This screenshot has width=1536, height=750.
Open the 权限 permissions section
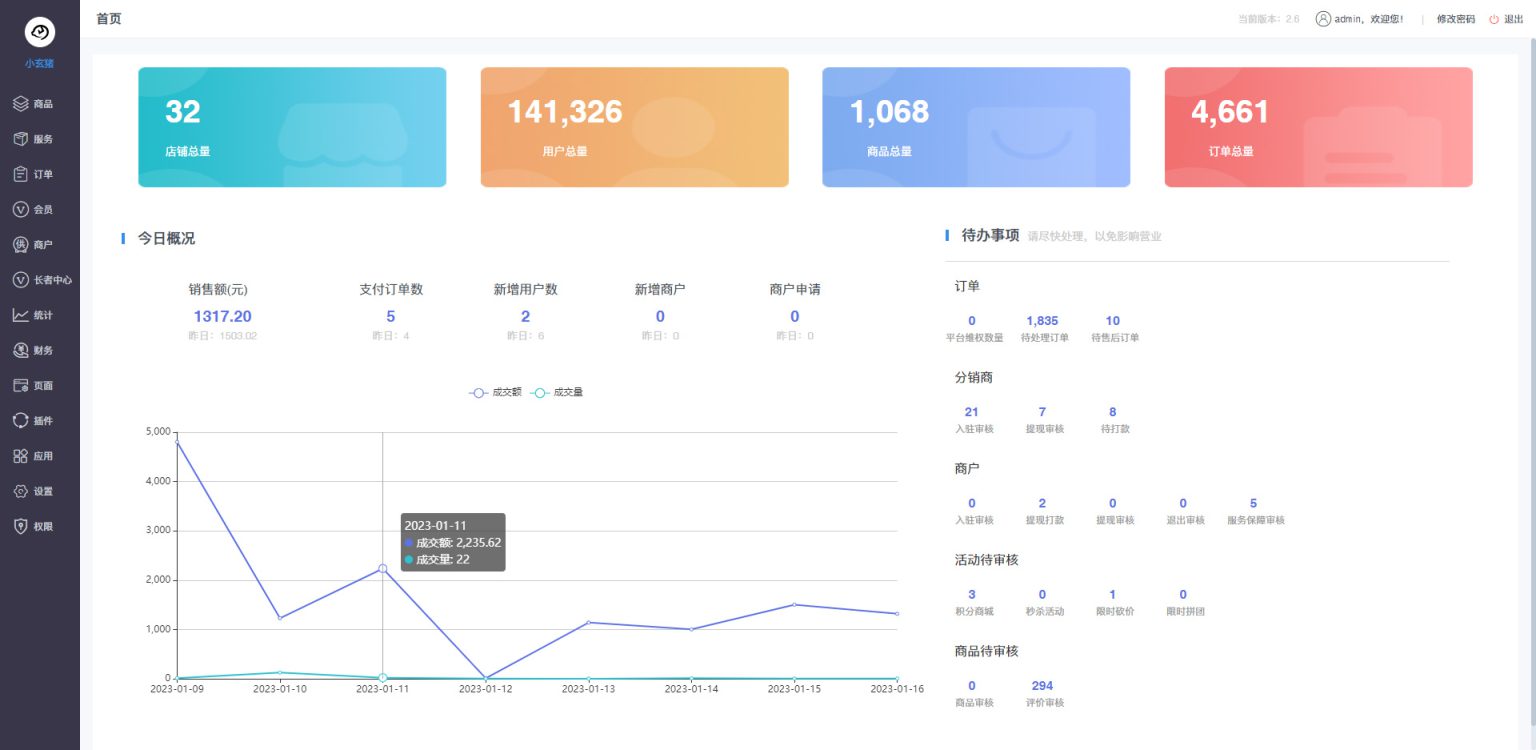pyautogui.click(x=40, y=525)
